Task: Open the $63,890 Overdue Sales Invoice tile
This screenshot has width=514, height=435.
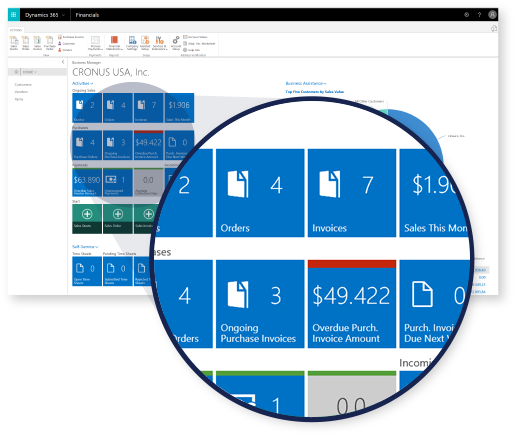Action: [x=87, y=182]
